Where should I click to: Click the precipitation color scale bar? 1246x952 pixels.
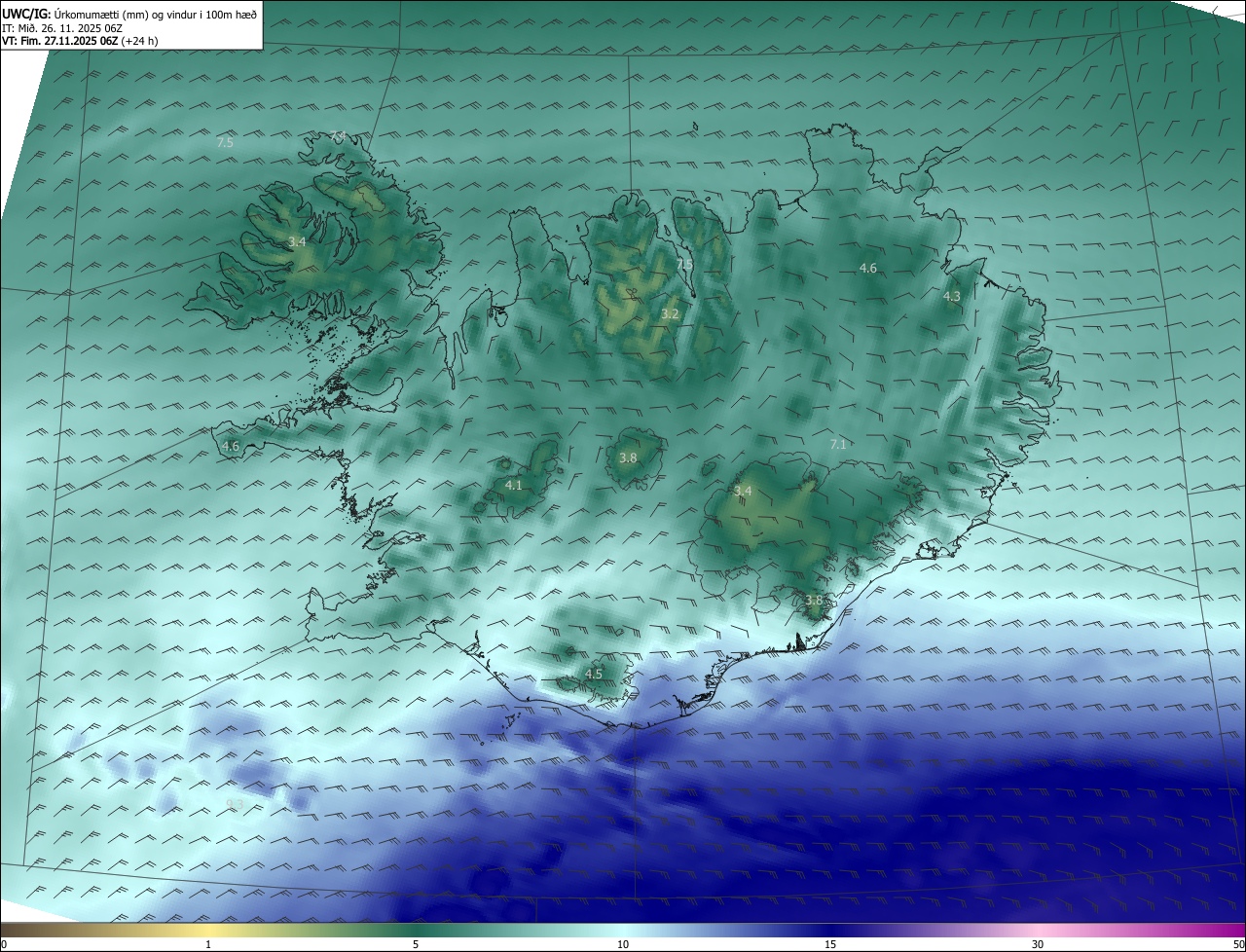coord(623,930)
